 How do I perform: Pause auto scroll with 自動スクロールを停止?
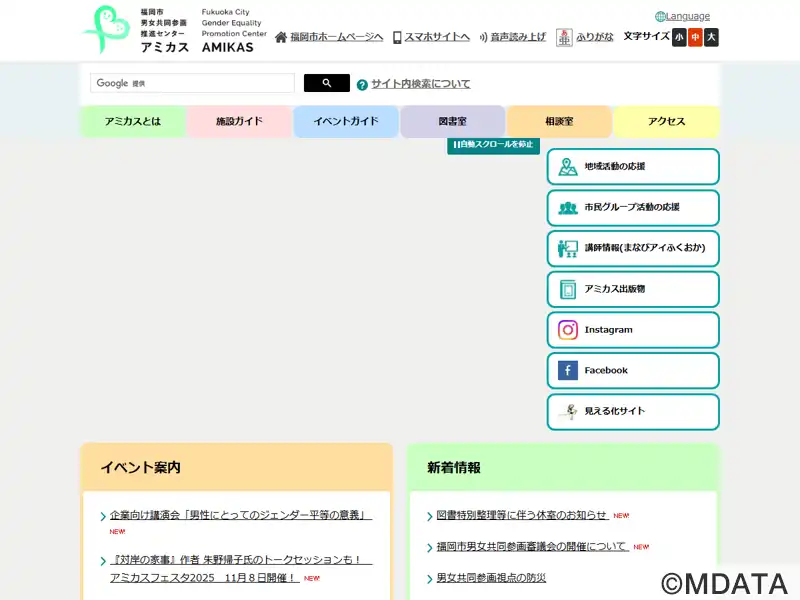click(493, 145)
